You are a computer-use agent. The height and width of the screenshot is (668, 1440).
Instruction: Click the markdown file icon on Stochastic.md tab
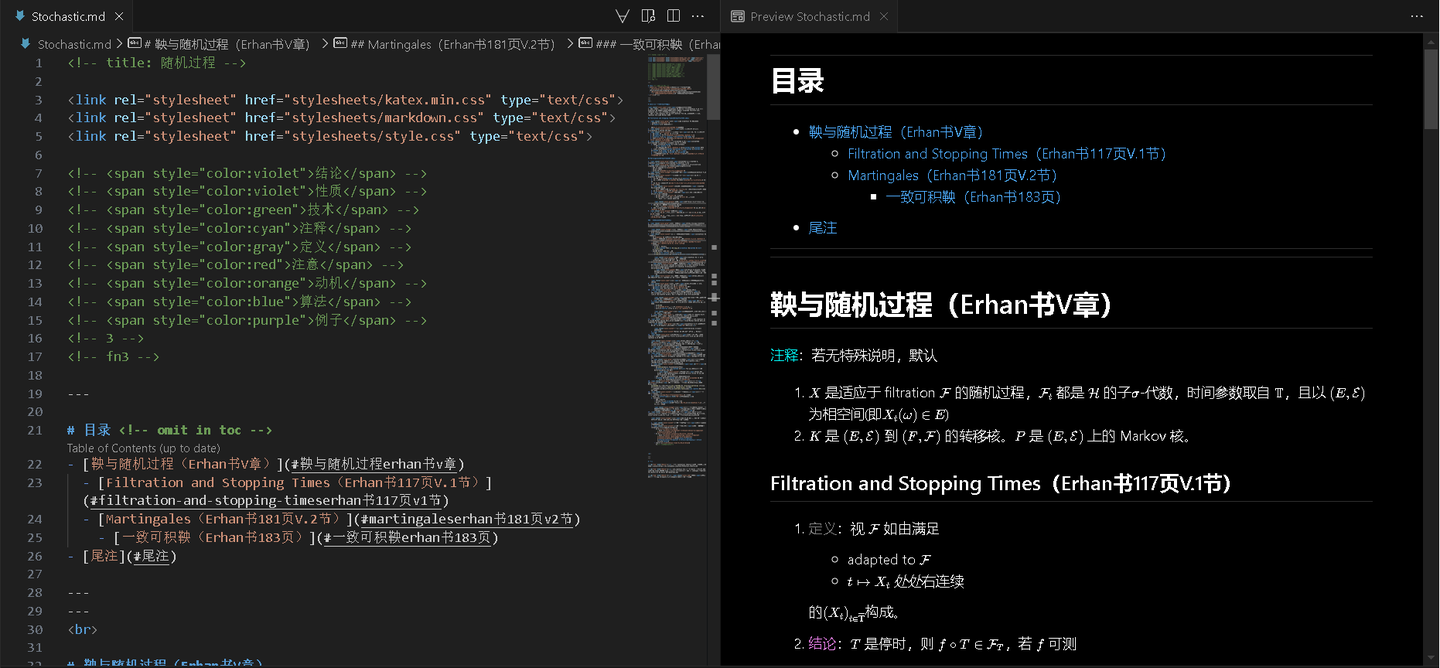pyautogui.click(x=20, y=16)
